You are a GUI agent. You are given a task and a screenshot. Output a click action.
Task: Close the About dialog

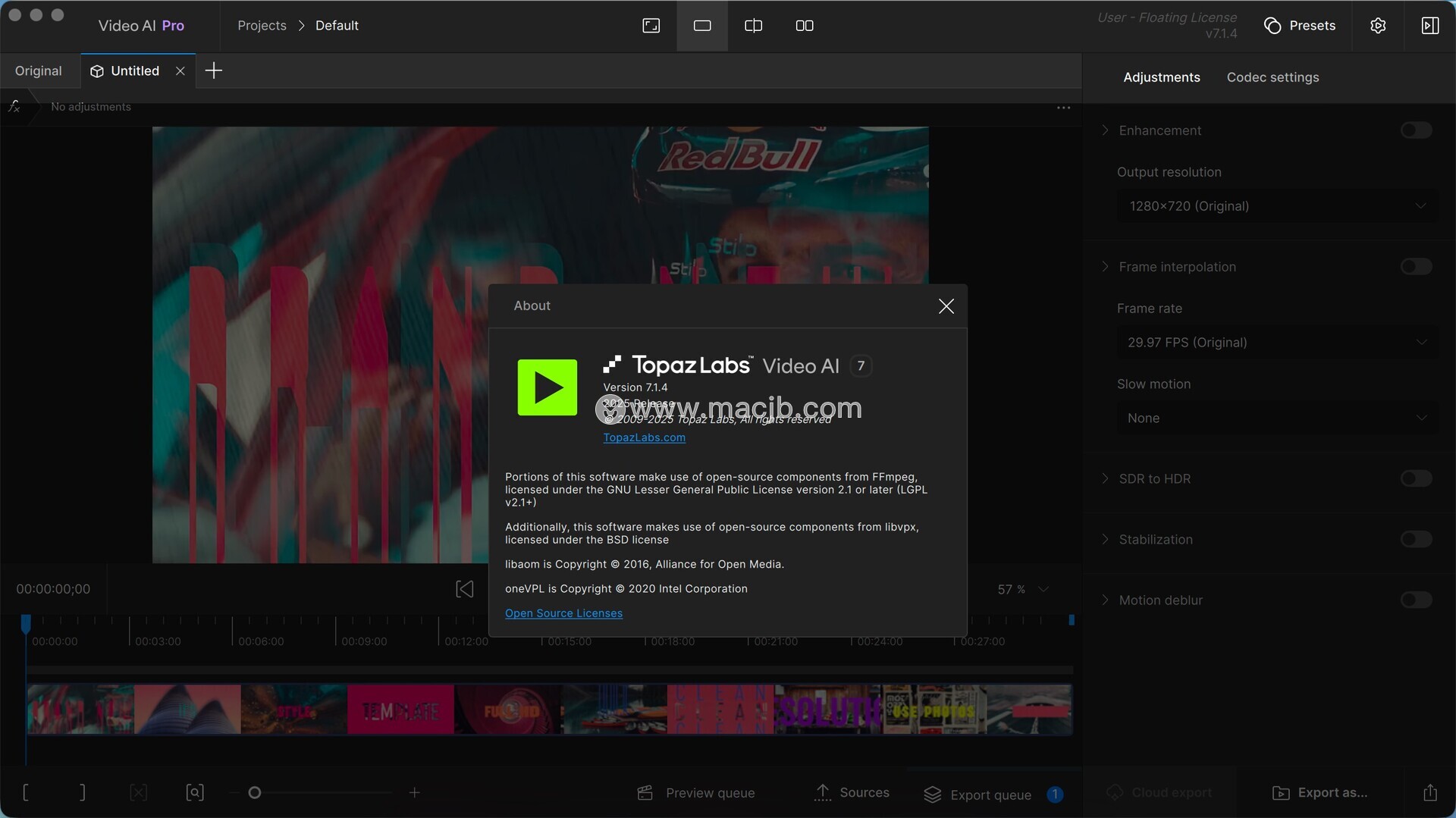(946, 306)
